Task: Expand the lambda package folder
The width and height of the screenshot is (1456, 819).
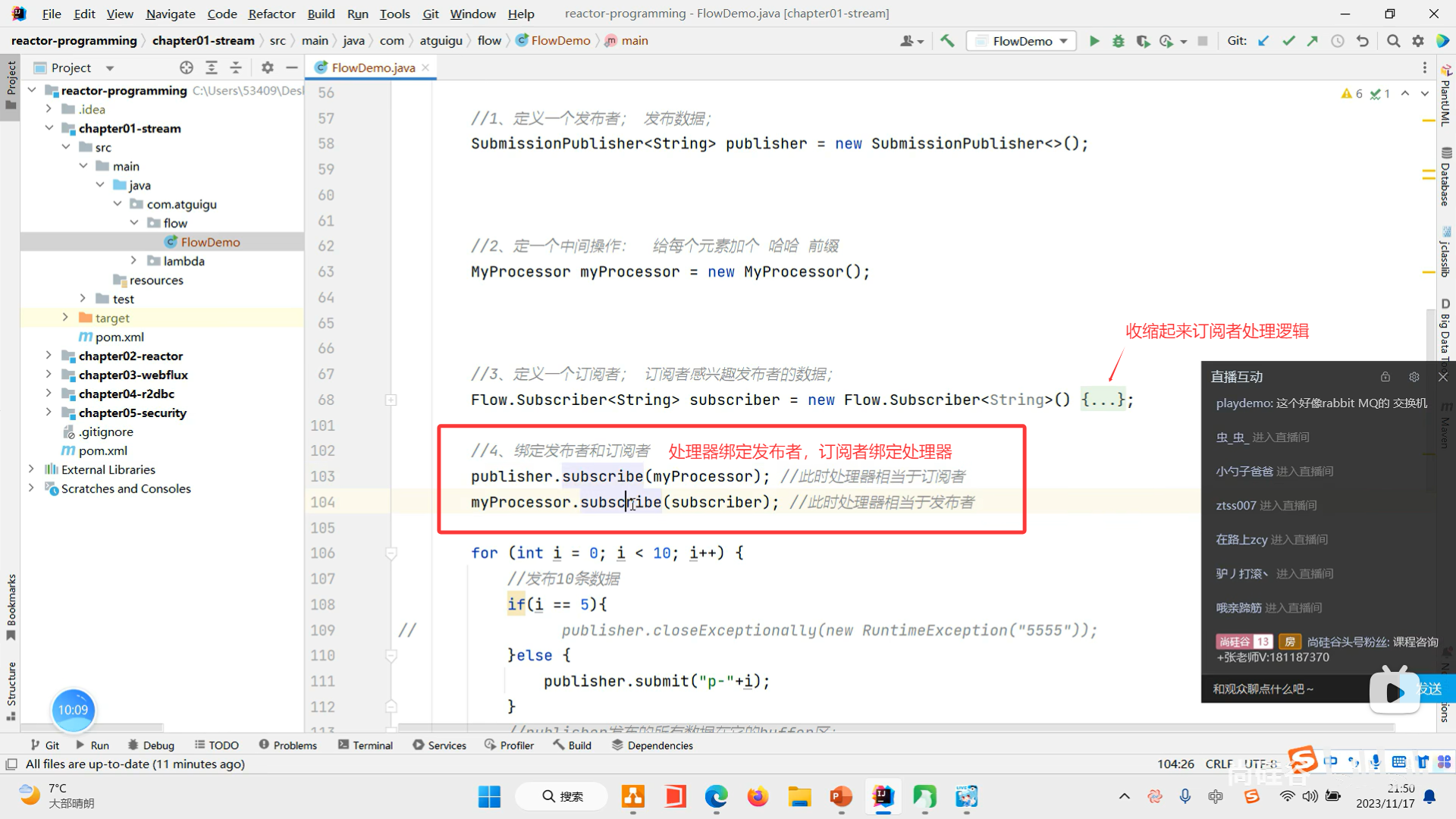Action: (x=134, y=261)
